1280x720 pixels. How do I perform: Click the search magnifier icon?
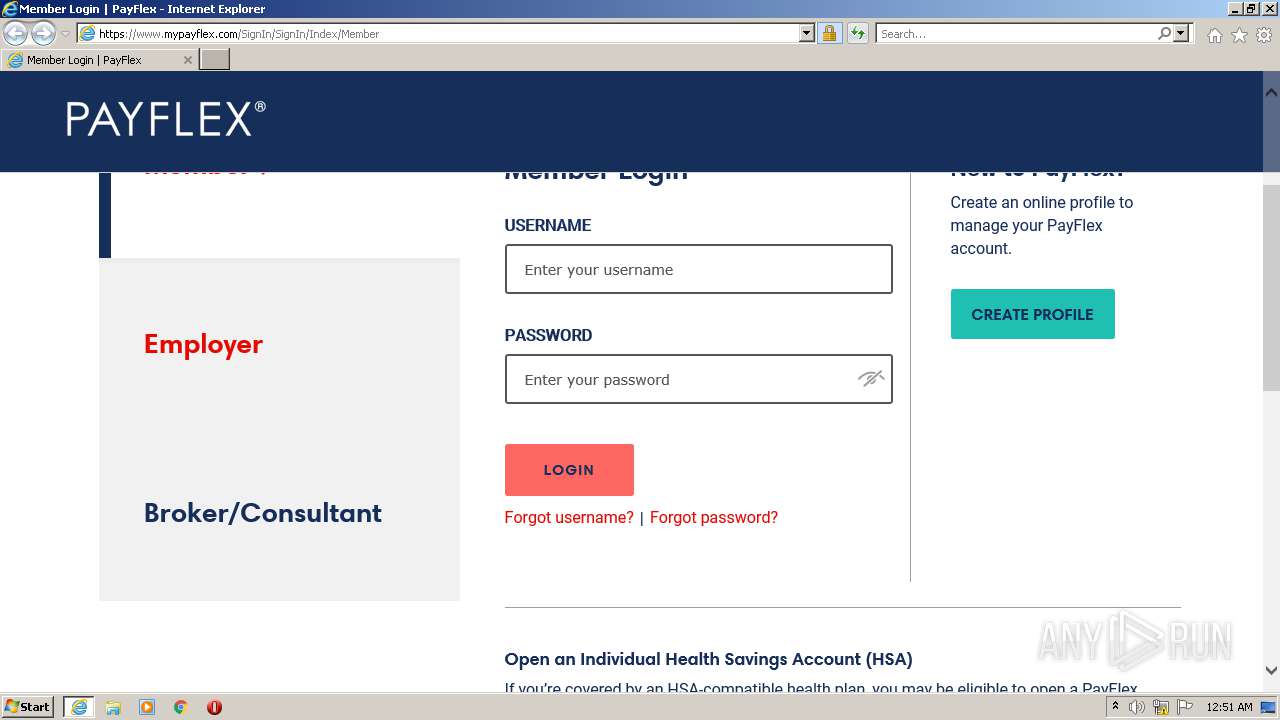pyautogui.click(x=1164, y=34)
